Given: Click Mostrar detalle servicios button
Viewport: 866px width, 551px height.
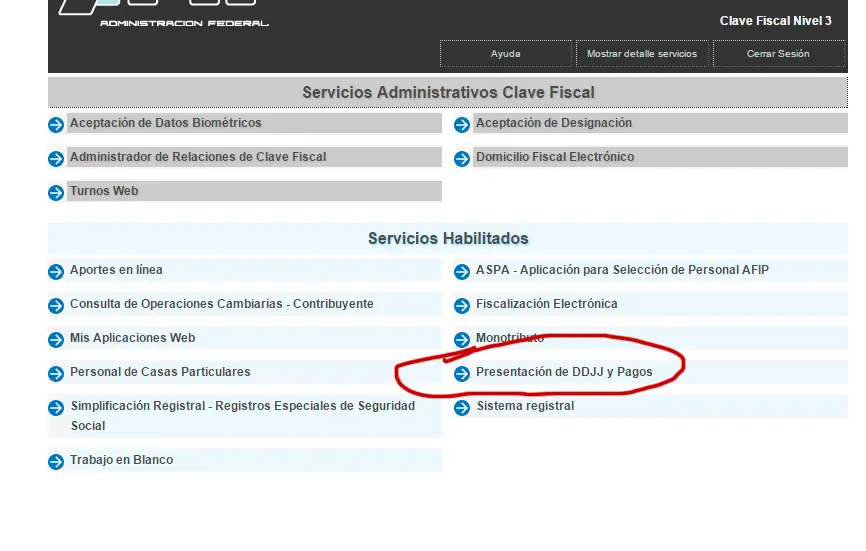Looking at the screenshot, I should [642, 54].
